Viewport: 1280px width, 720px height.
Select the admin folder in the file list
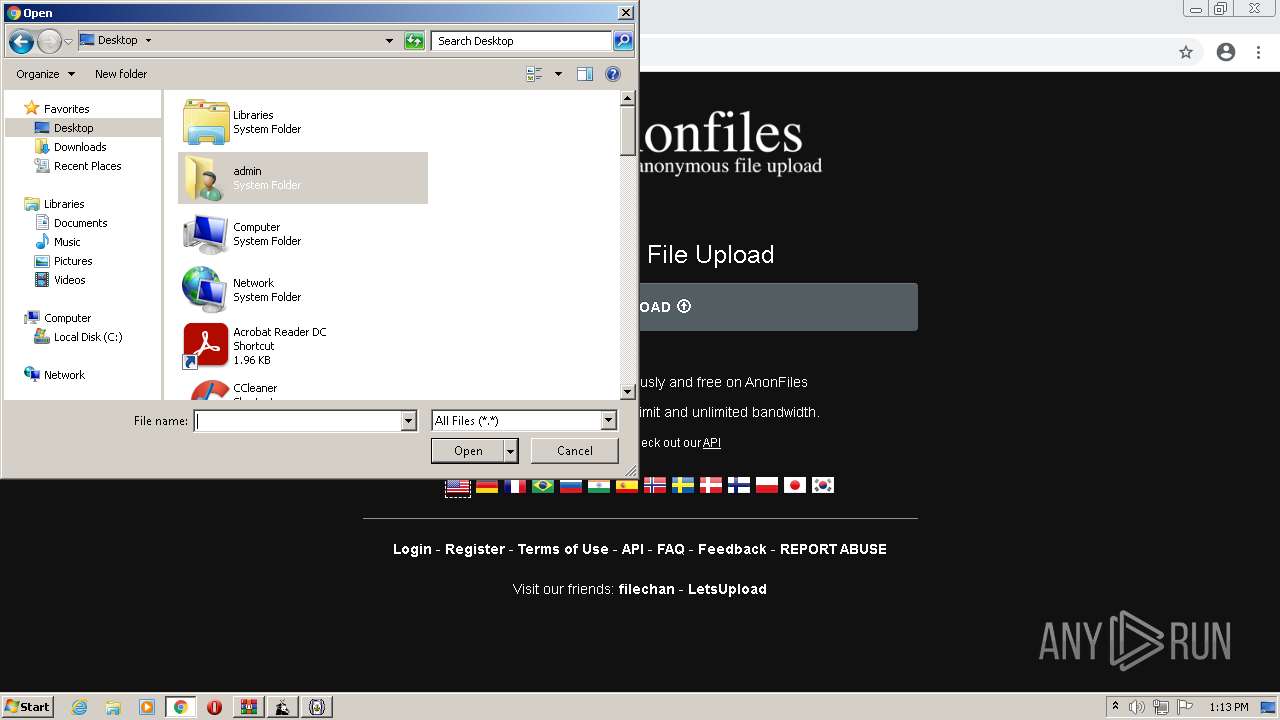click(x=303, y=178)
